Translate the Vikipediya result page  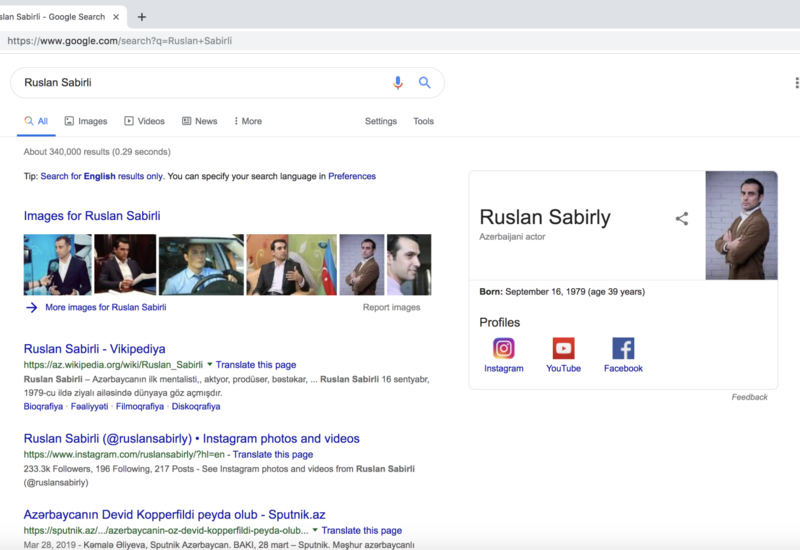(x=256, y=365)
